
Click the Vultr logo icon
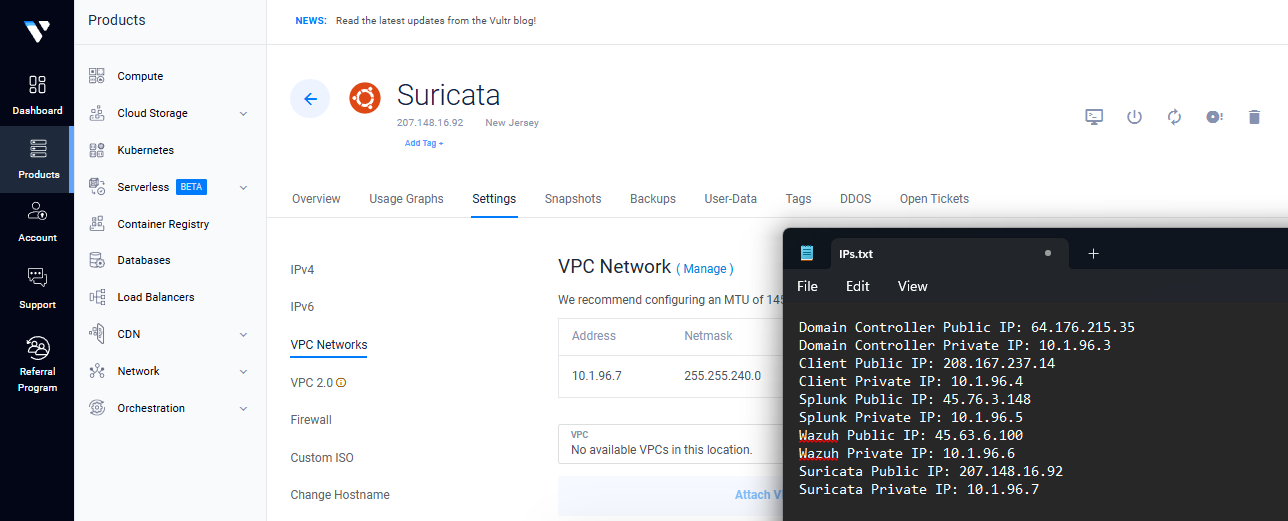point(37,32)
